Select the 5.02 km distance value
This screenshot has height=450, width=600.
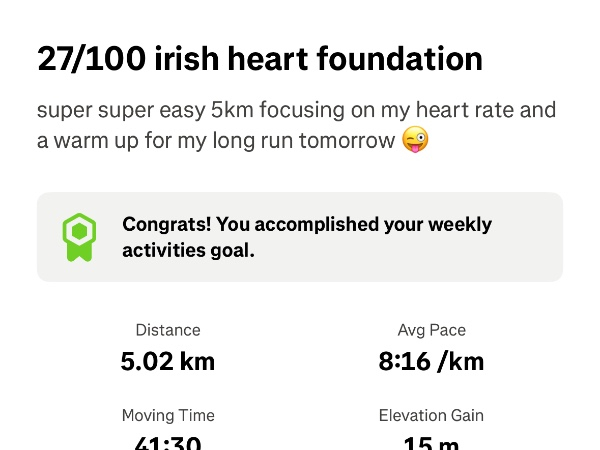tap(168, 361)
